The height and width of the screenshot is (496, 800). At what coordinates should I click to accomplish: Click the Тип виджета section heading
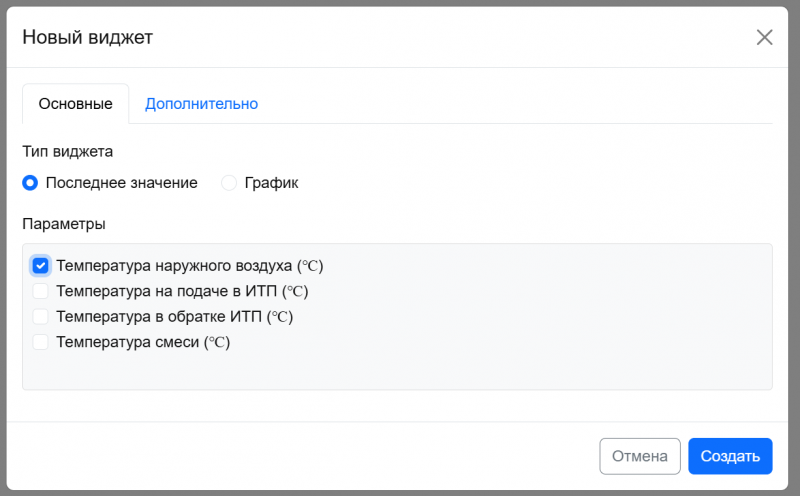pos(67,152)
